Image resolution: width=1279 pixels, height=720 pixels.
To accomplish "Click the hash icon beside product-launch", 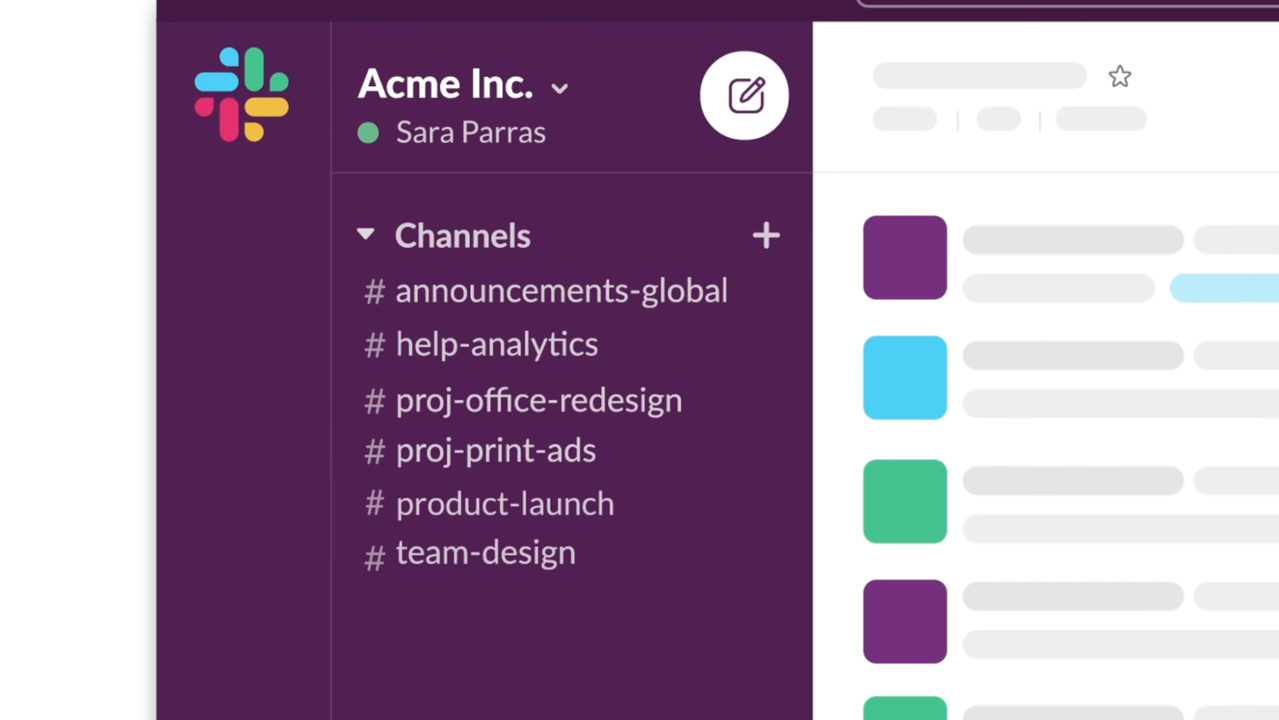I will pyautogui.click(x=375, y=504).
